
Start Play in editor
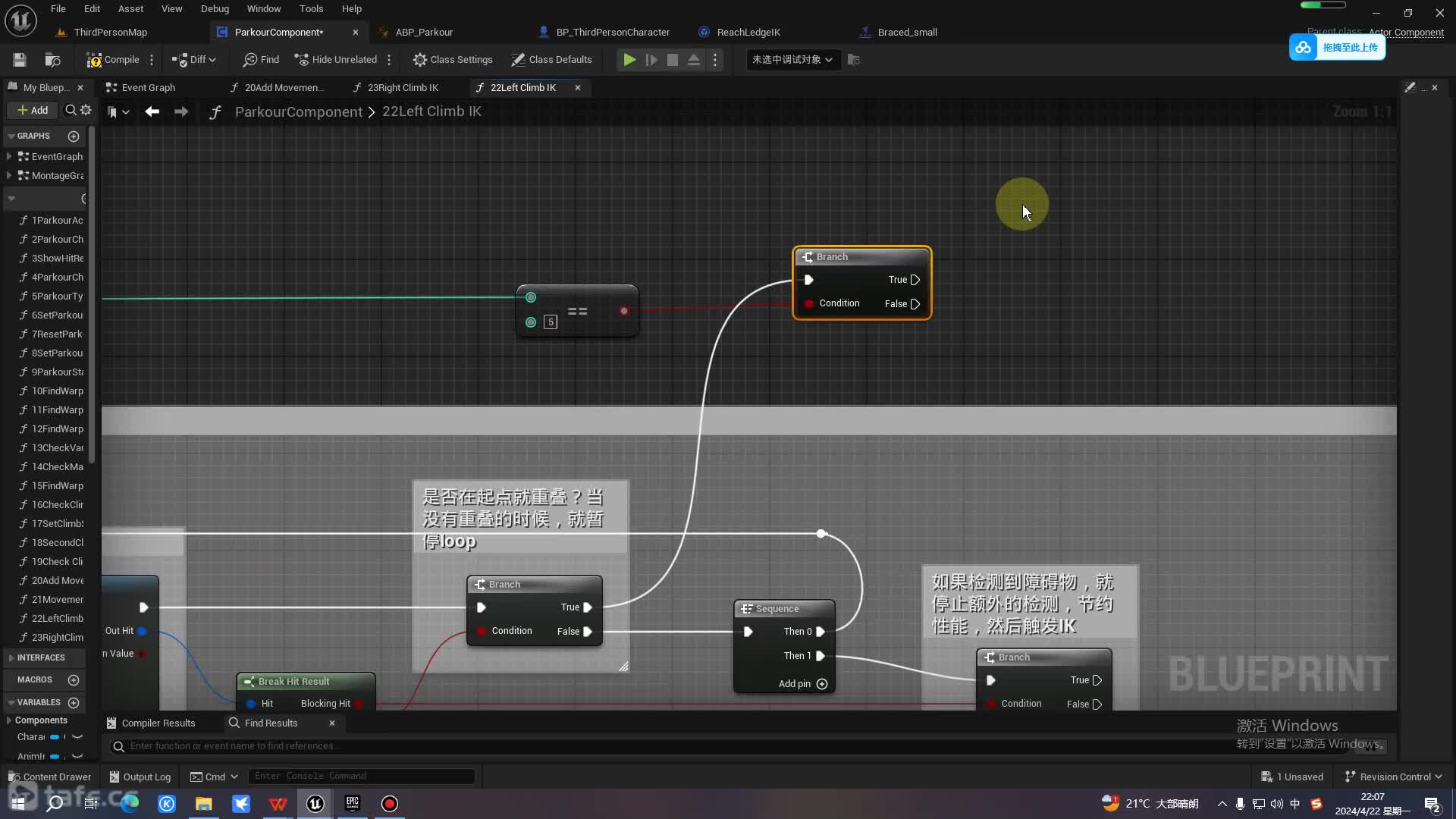tap(629, 60)
